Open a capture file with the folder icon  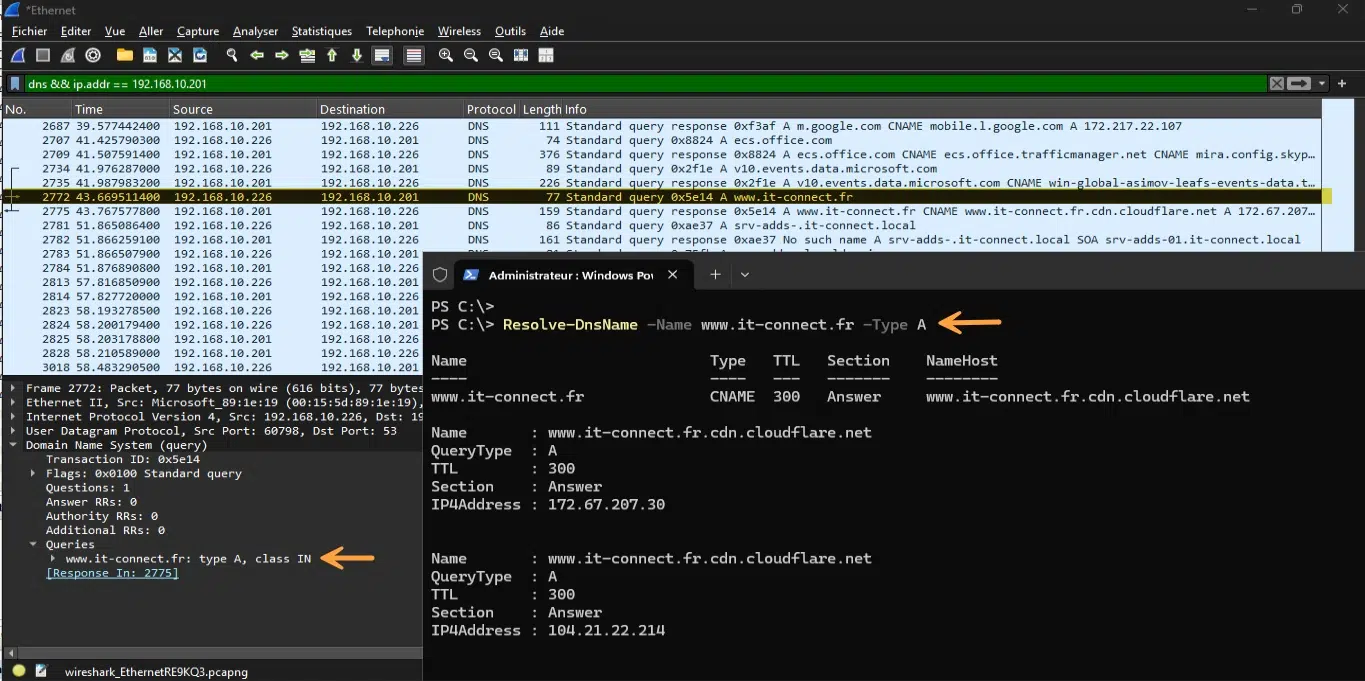pos(125,55)
